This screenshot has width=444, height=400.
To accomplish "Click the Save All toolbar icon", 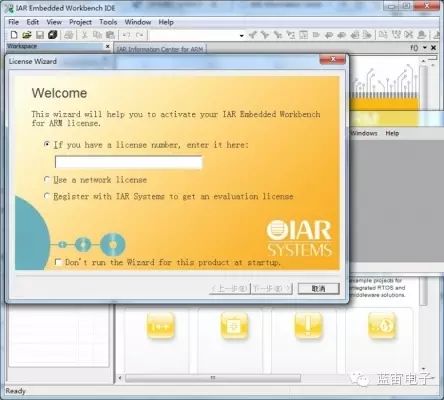I will point(53,35).
